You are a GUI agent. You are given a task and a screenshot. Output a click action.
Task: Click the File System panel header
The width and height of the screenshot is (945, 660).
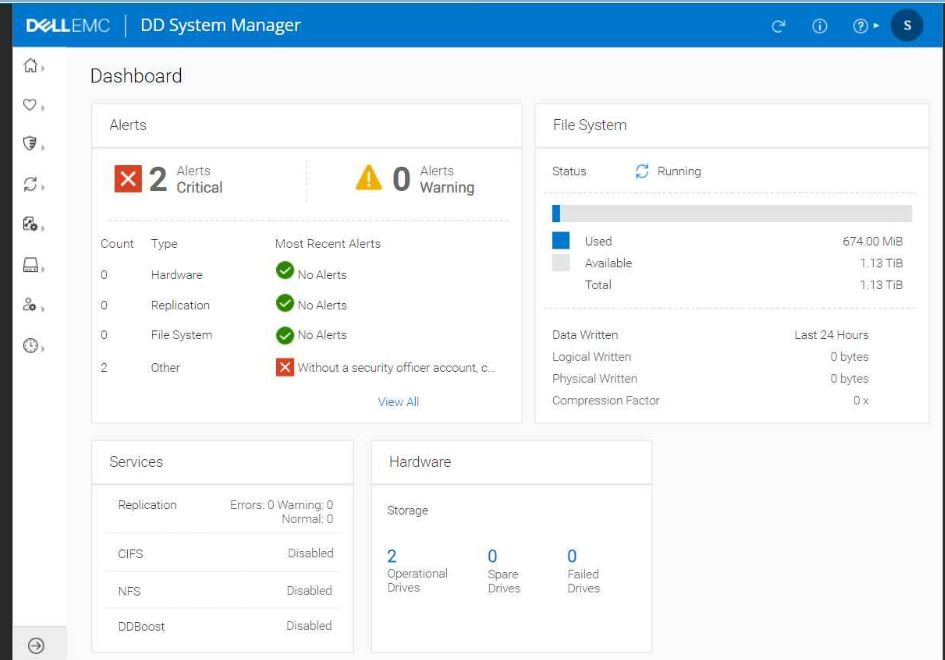732,125
